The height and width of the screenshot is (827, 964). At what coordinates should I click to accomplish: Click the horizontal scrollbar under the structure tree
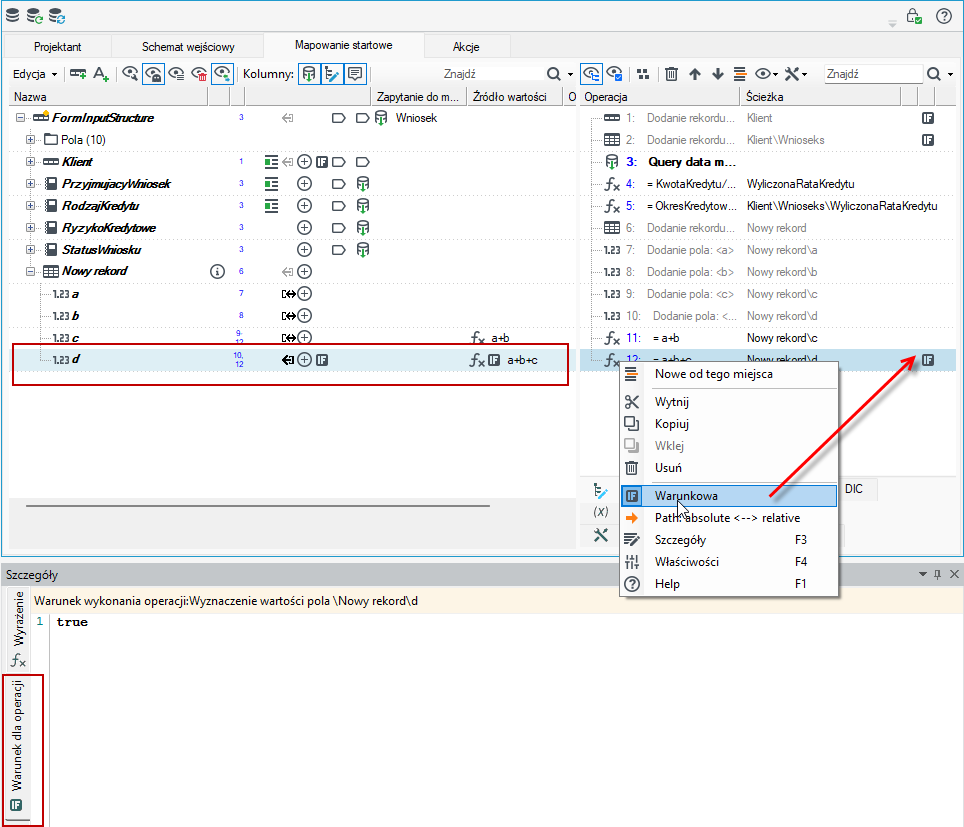coord(258,506)
